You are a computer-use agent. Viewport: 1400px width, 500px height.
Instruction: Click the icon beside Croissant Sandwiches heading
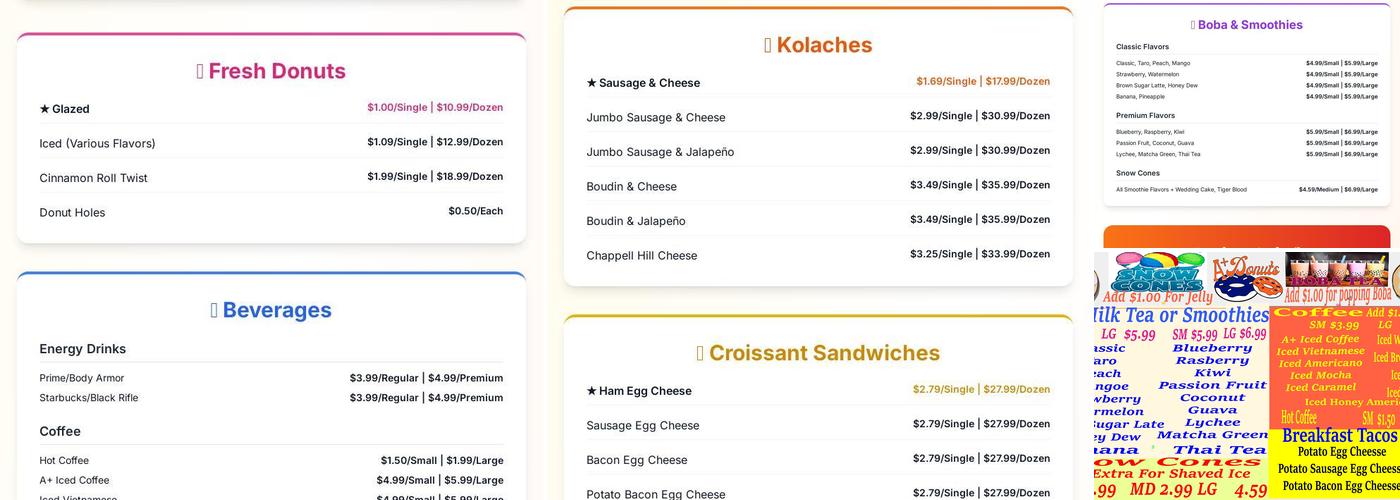(x=700, y=353)
